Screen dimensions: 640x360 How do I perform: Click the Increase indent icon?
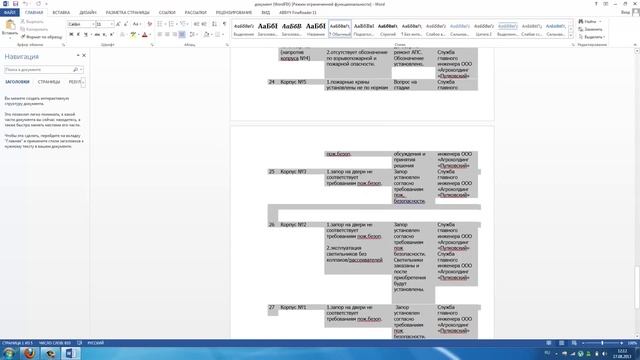(x=204, y=24)
